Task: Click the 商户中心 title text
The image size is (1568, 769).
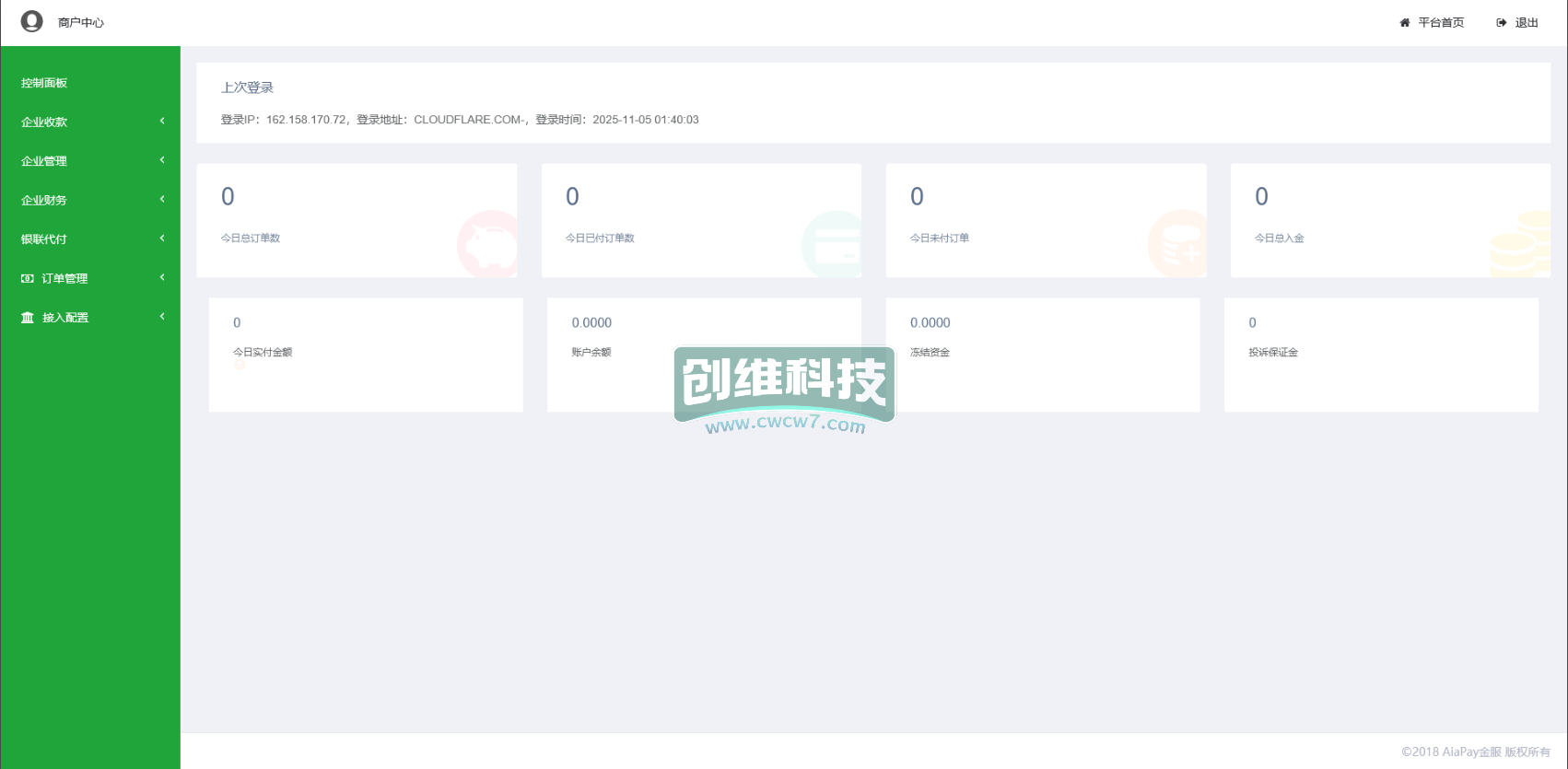Action: pyautogui.click(x=81, y=23)
